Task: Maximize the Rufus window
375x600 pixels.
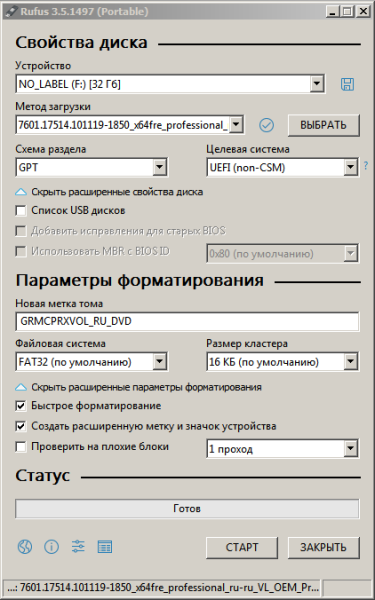Action: pyautogui.click(x=347, y=11)
